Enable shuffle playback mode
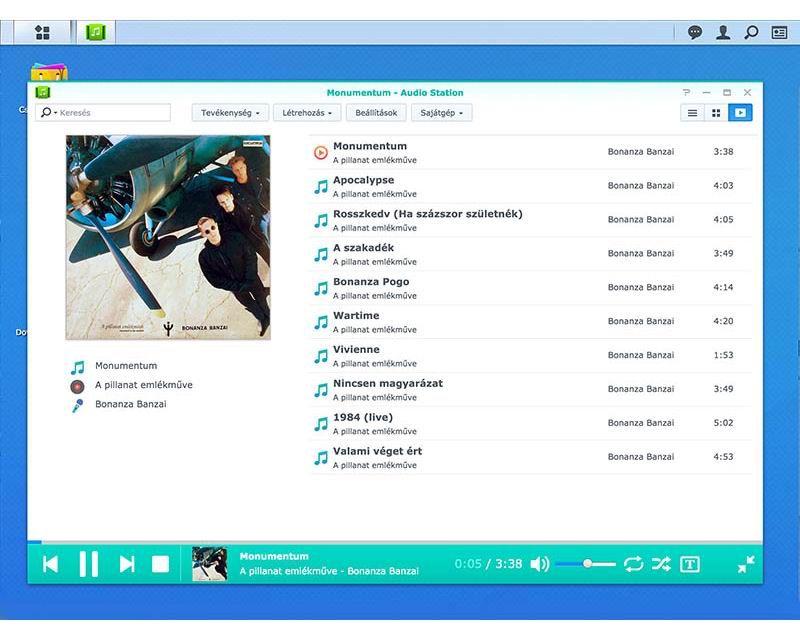The width and height of the screenshot is (800, 640). [x=662, y=563]
